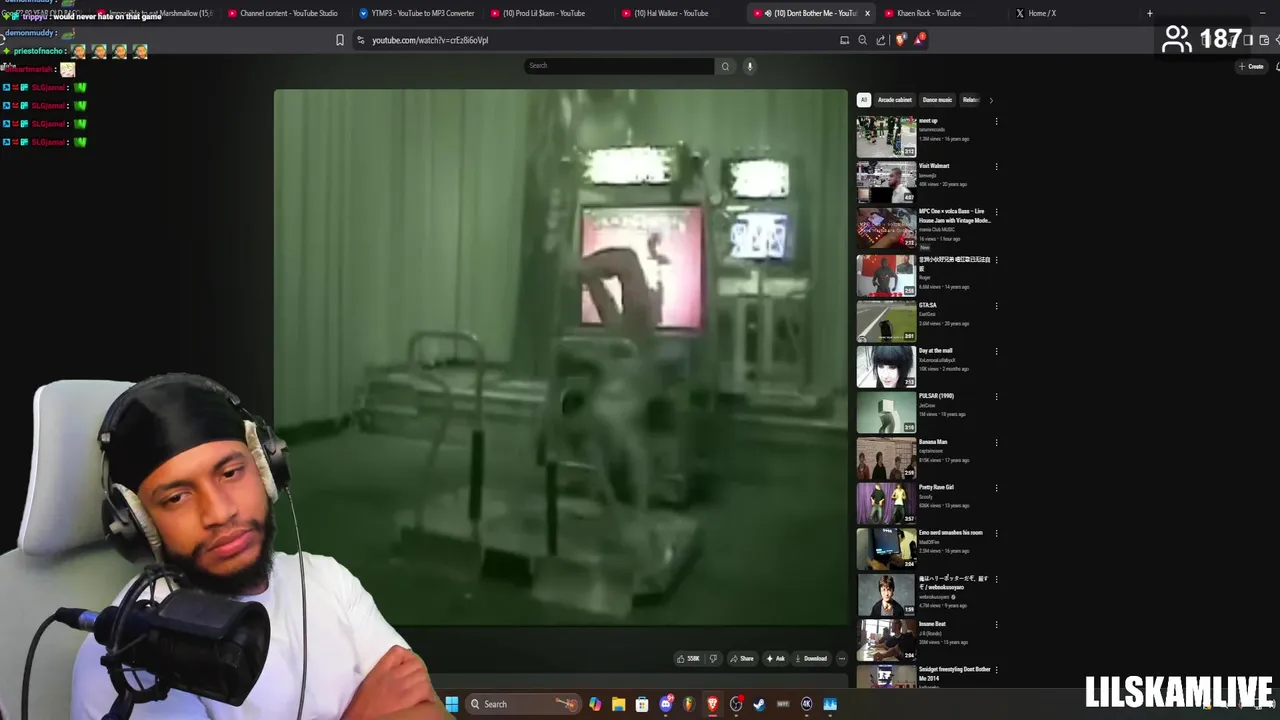
Task: Click the zoom magnifier icon in address bar
Action: pos(862,40)
